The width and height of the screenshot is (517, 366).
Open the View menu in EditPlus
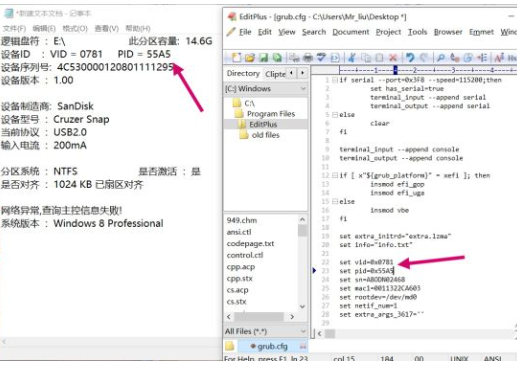(287, 32)
